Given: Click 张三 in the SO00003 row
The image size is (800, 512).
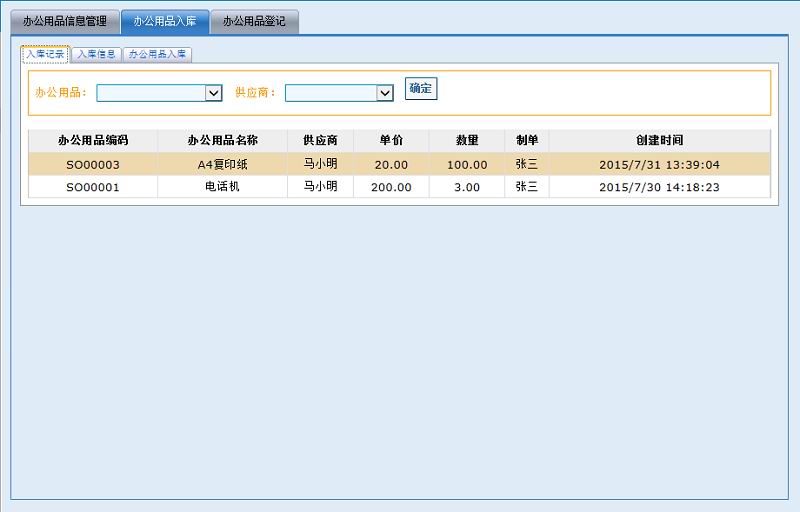Looking at the screenshot, I should tap(527, 164).
